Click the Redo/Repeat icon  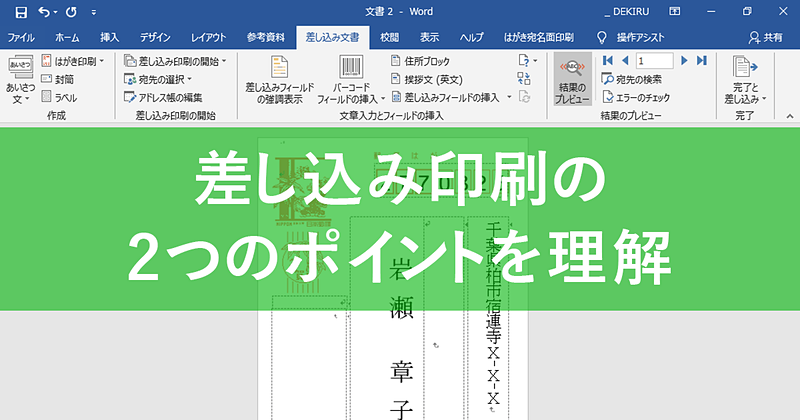(x=71, y=12)
